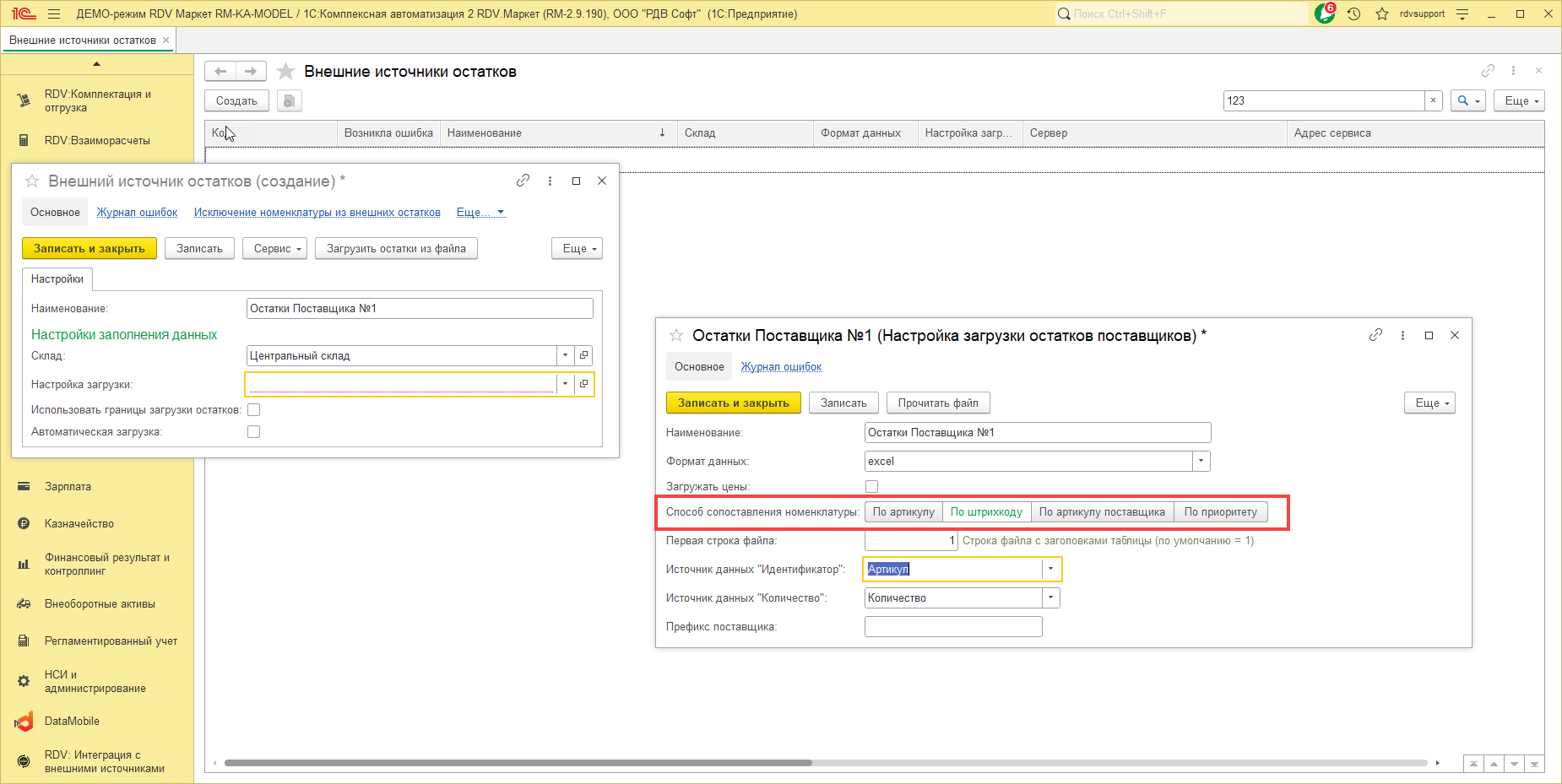
Task: Switch to Исключение номенклатуры из внешних остатков tab
Action: [317, 213]
